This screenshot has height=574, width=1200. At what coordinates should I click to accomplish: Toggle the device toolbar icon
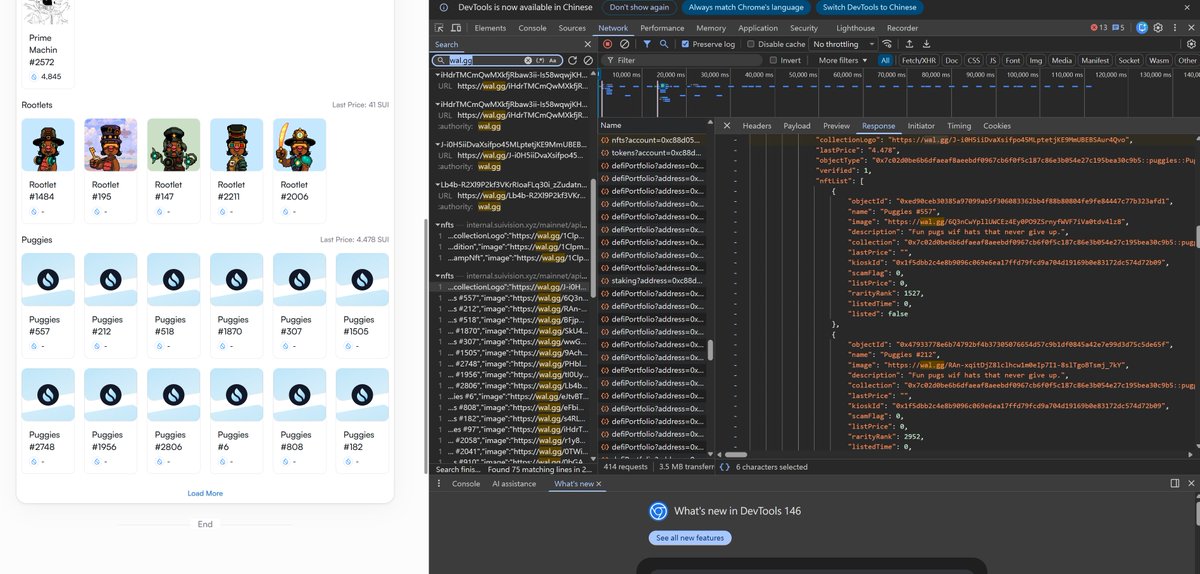point(458,28)
